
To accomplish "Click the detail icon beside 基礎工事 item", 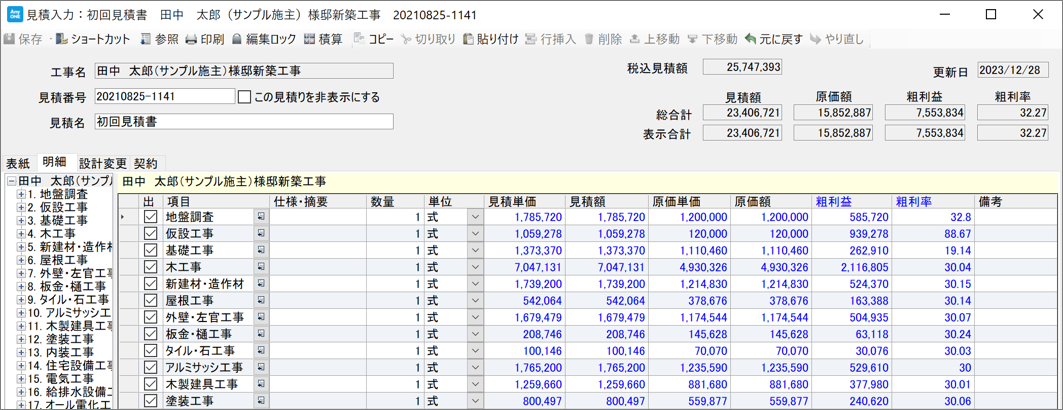I will pyautogui.click(x=260, y=251).
